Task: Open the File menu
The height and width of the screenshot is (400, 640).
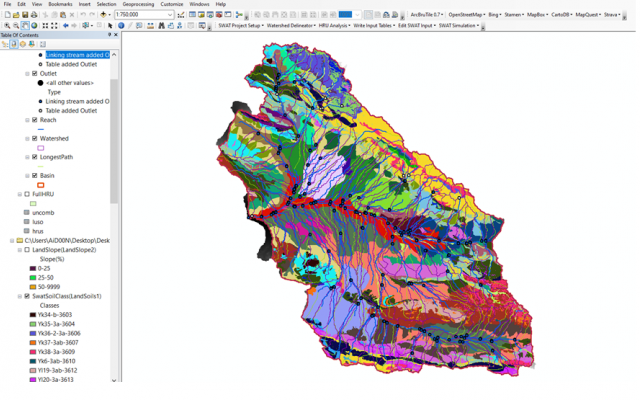Action: (x=7, y=4)
